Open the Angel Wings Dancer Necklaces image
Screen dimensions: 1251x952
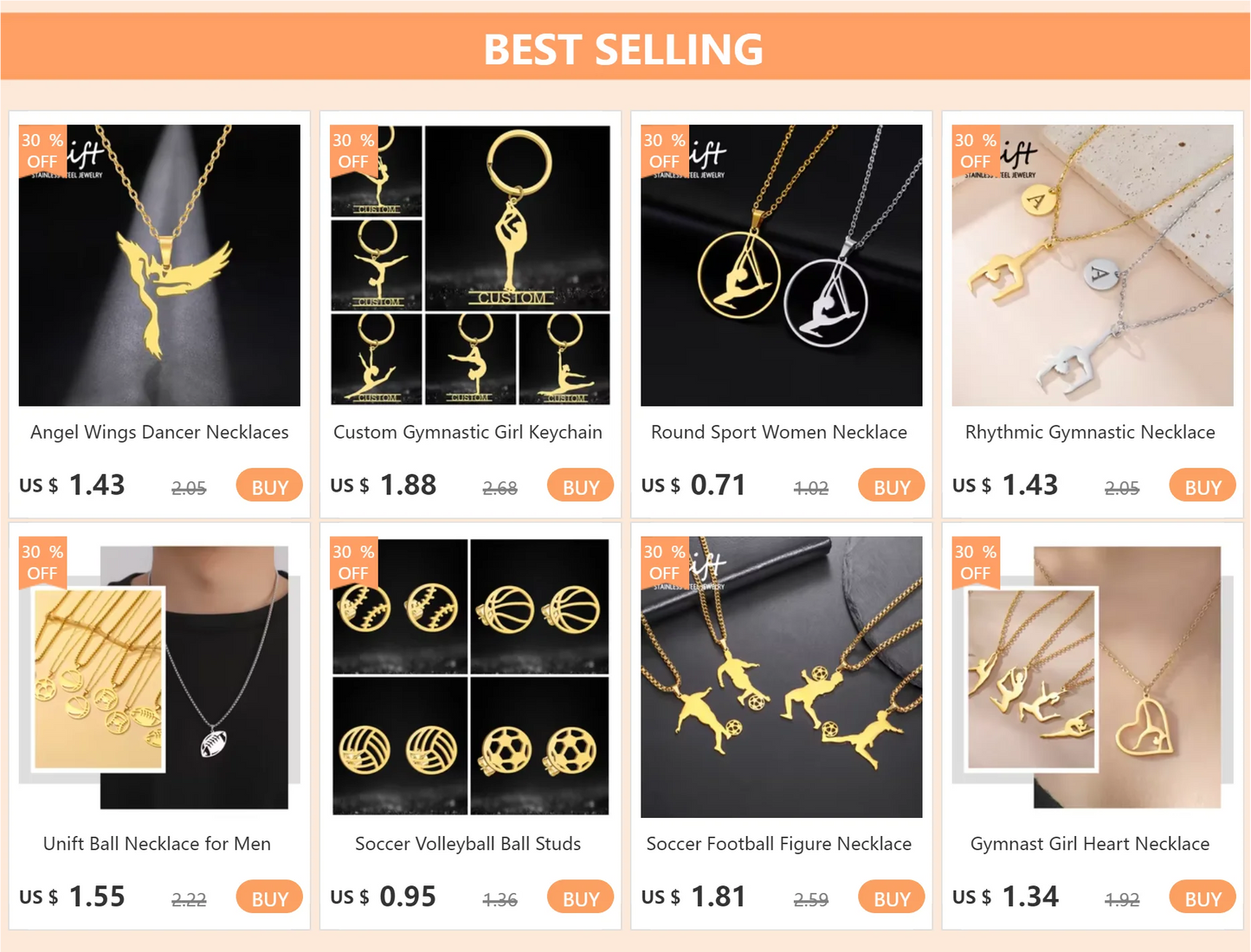pos(159,265)
